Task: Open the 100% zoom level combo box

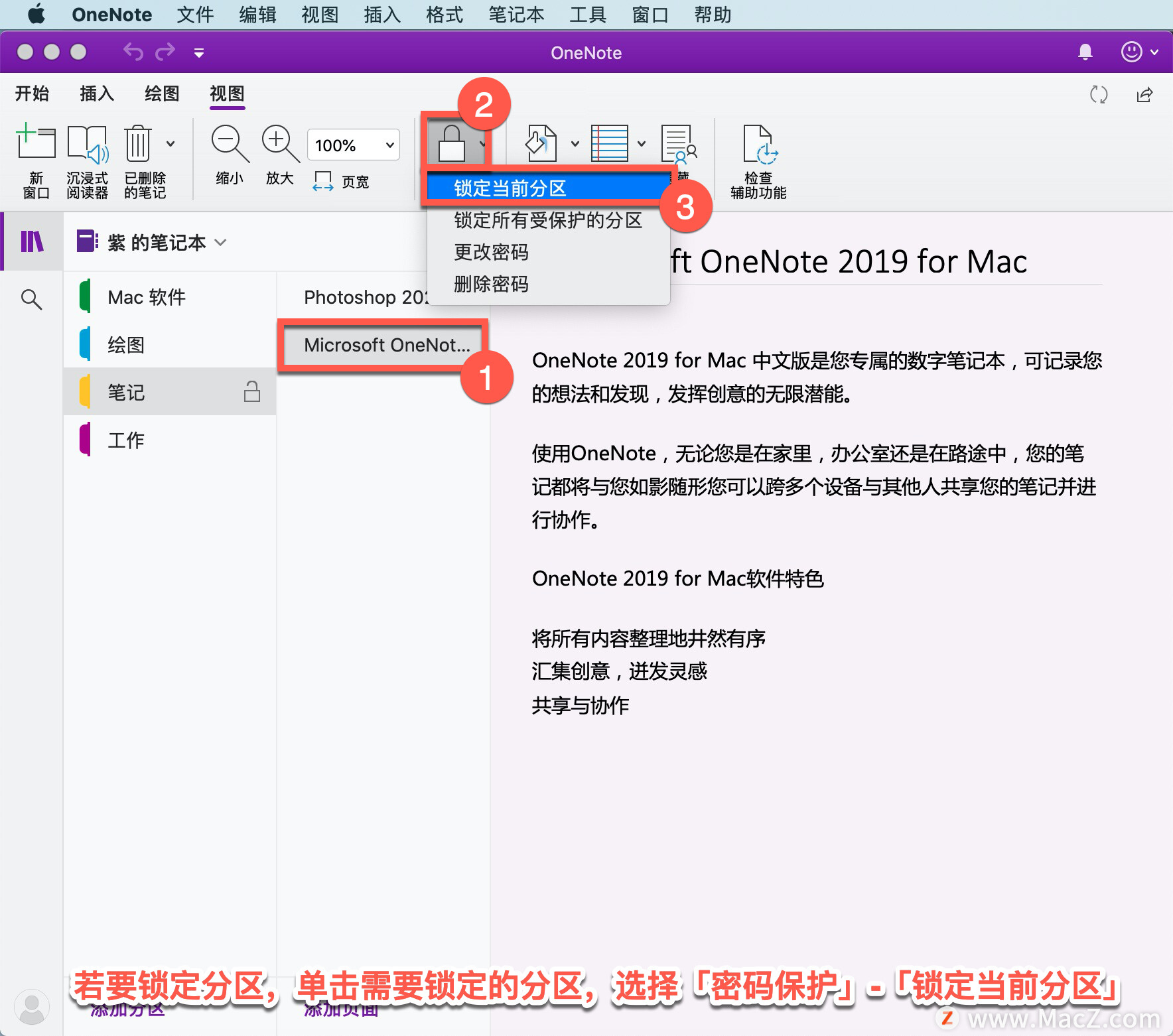Action: (x=354, y=145)
